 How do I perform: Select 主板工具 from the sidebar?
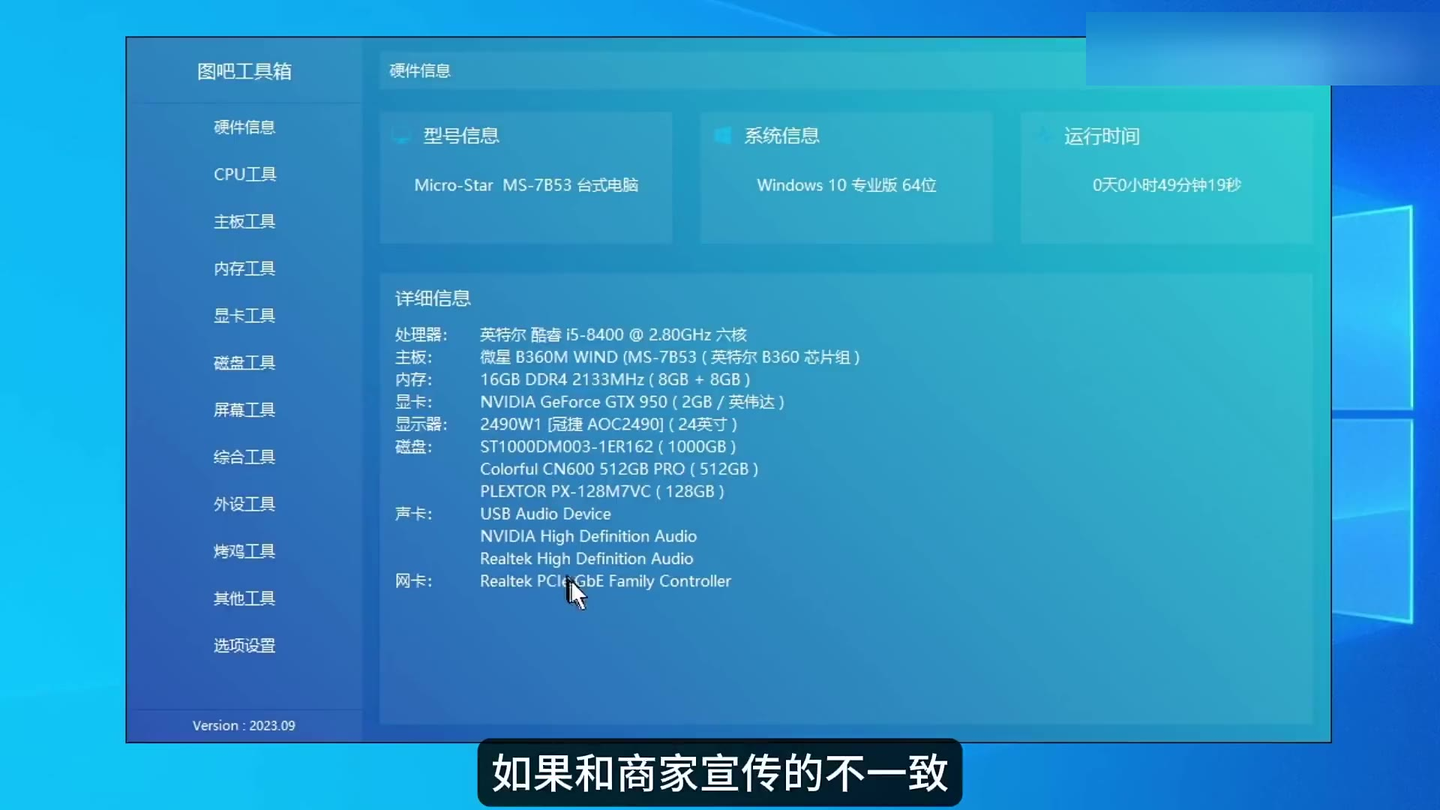click(x=244, y=221)
